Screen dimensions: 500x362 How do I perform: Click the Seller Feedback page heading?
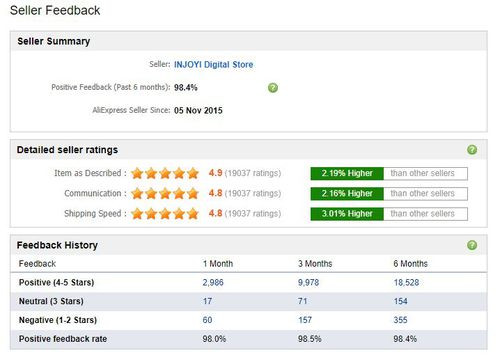(55, 10)
